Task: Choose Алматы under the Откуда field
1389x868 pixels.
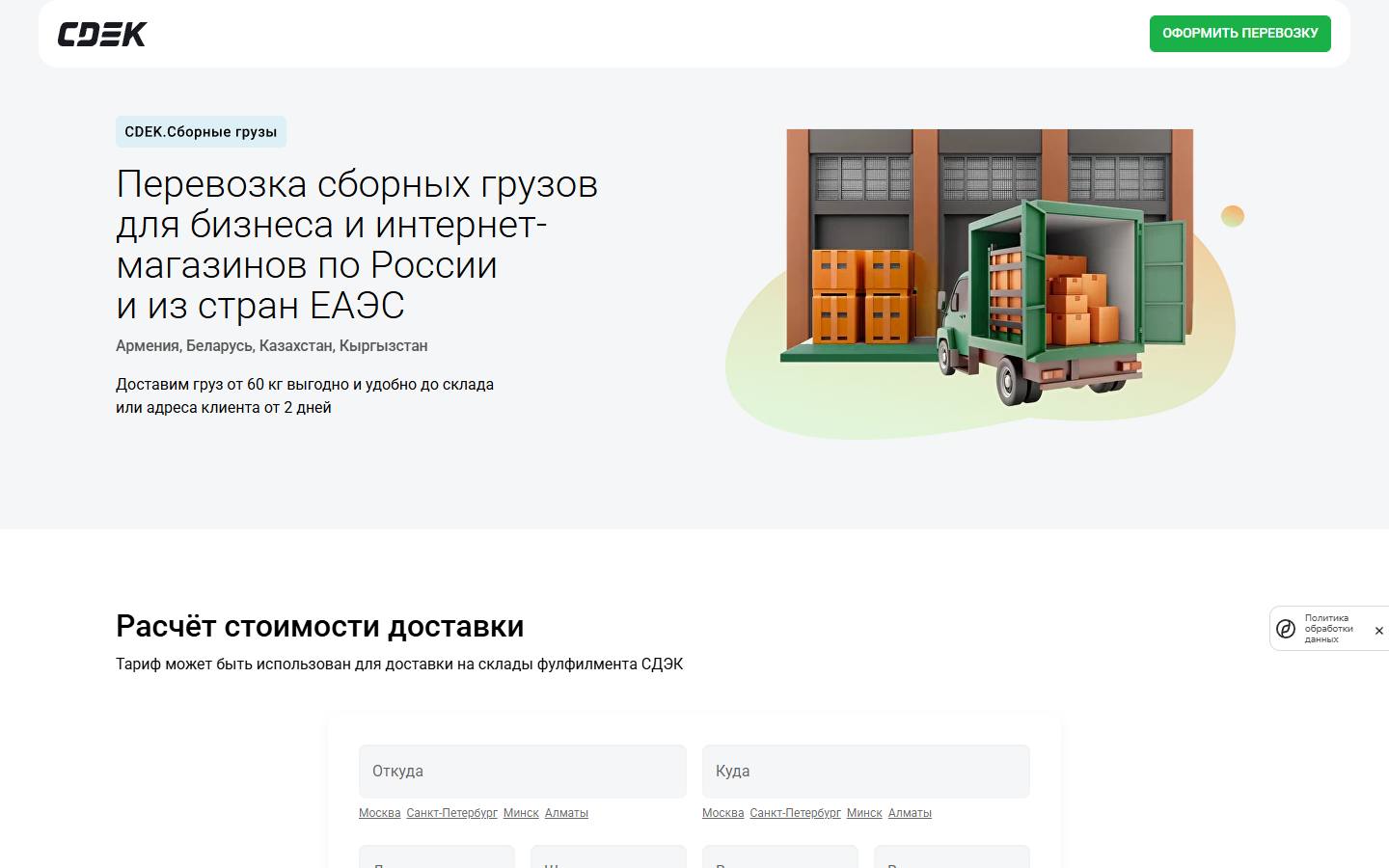Action: (566, 813)
